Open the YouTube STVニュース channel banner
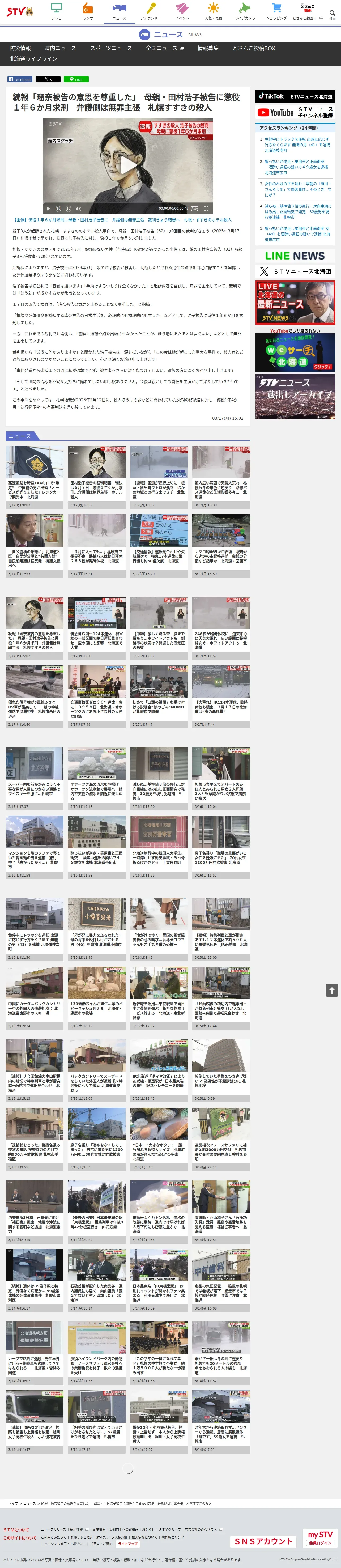This screenshot has height=1568, width=341. tap(295, 112)
